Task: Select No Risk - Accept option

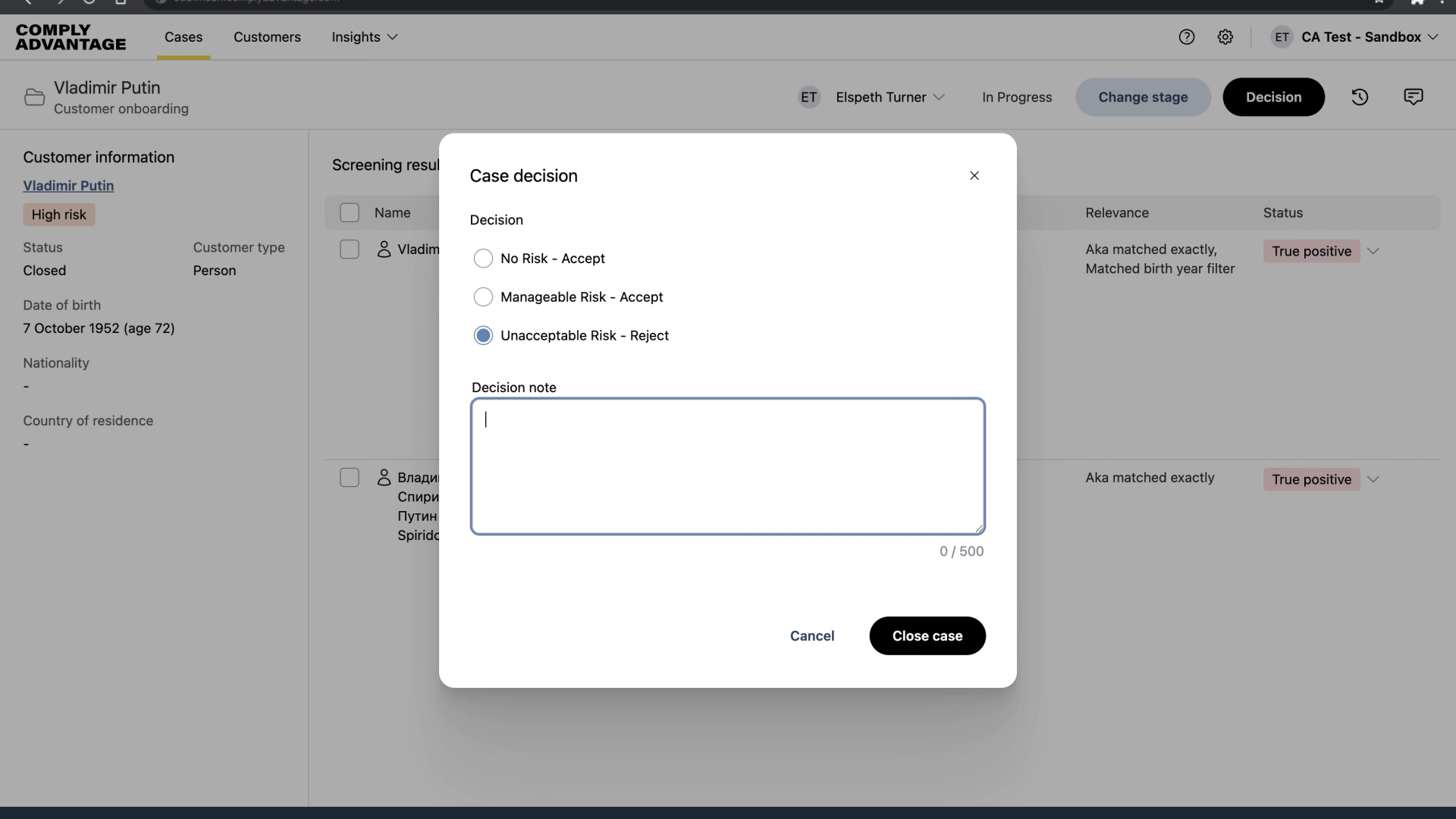Action: 483,258
